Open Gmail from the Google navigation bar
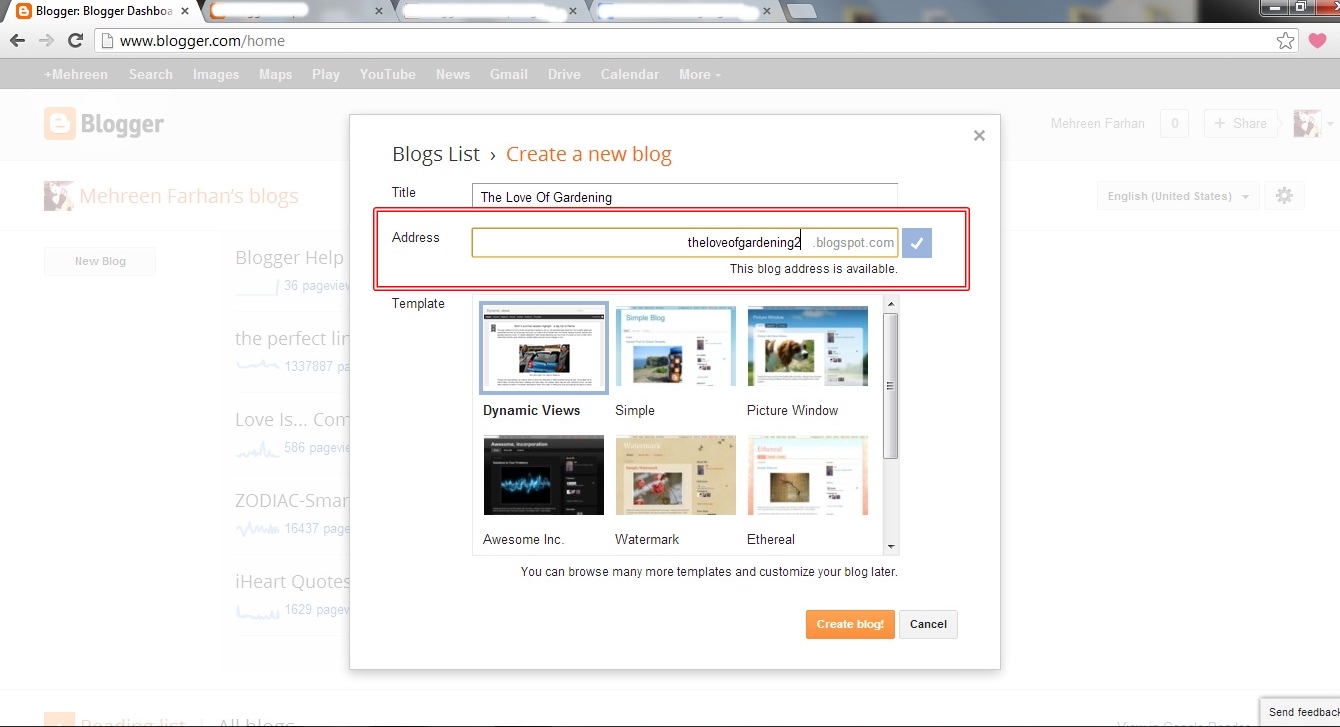This screenshot has height=727, width=1340. click(508, 74)
